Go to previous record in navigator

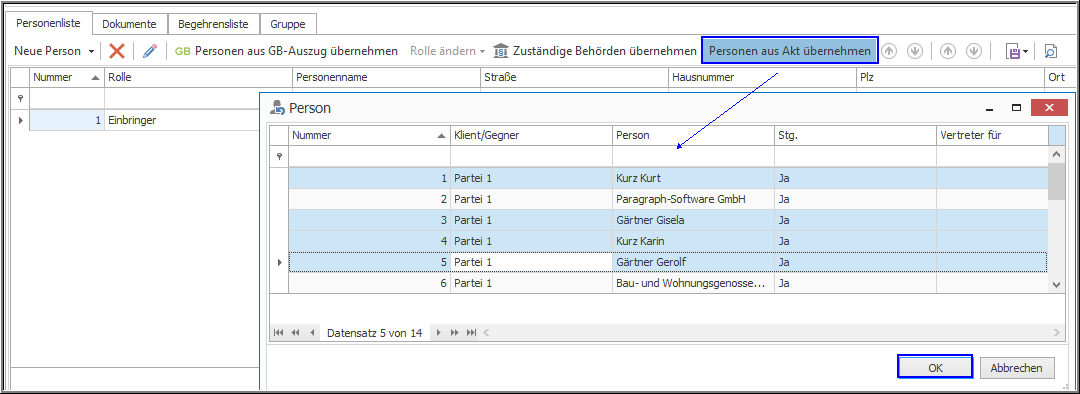(x=312, y=333)
